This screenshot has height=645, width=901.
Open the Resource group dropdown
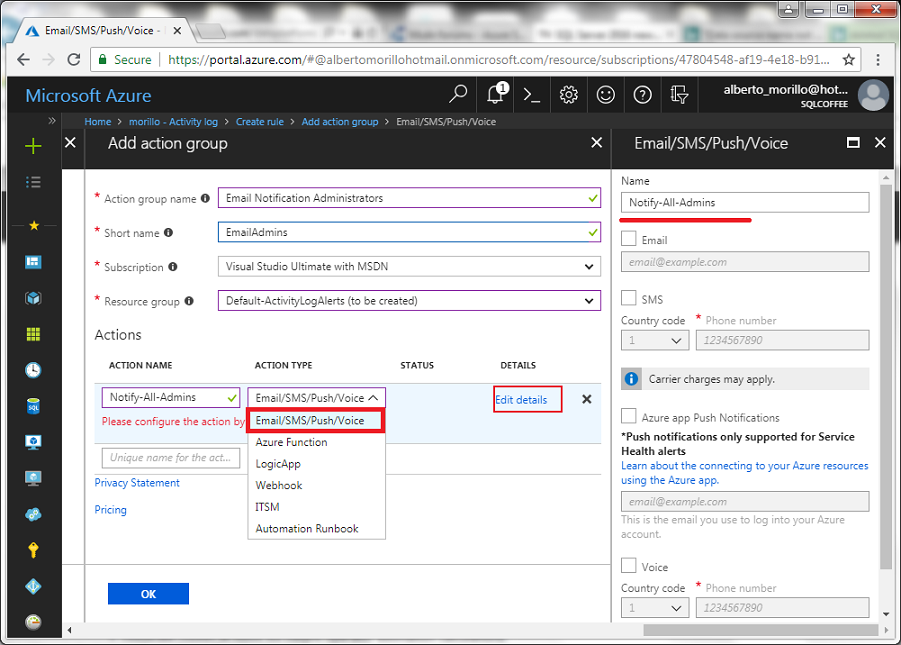[409, 301]
